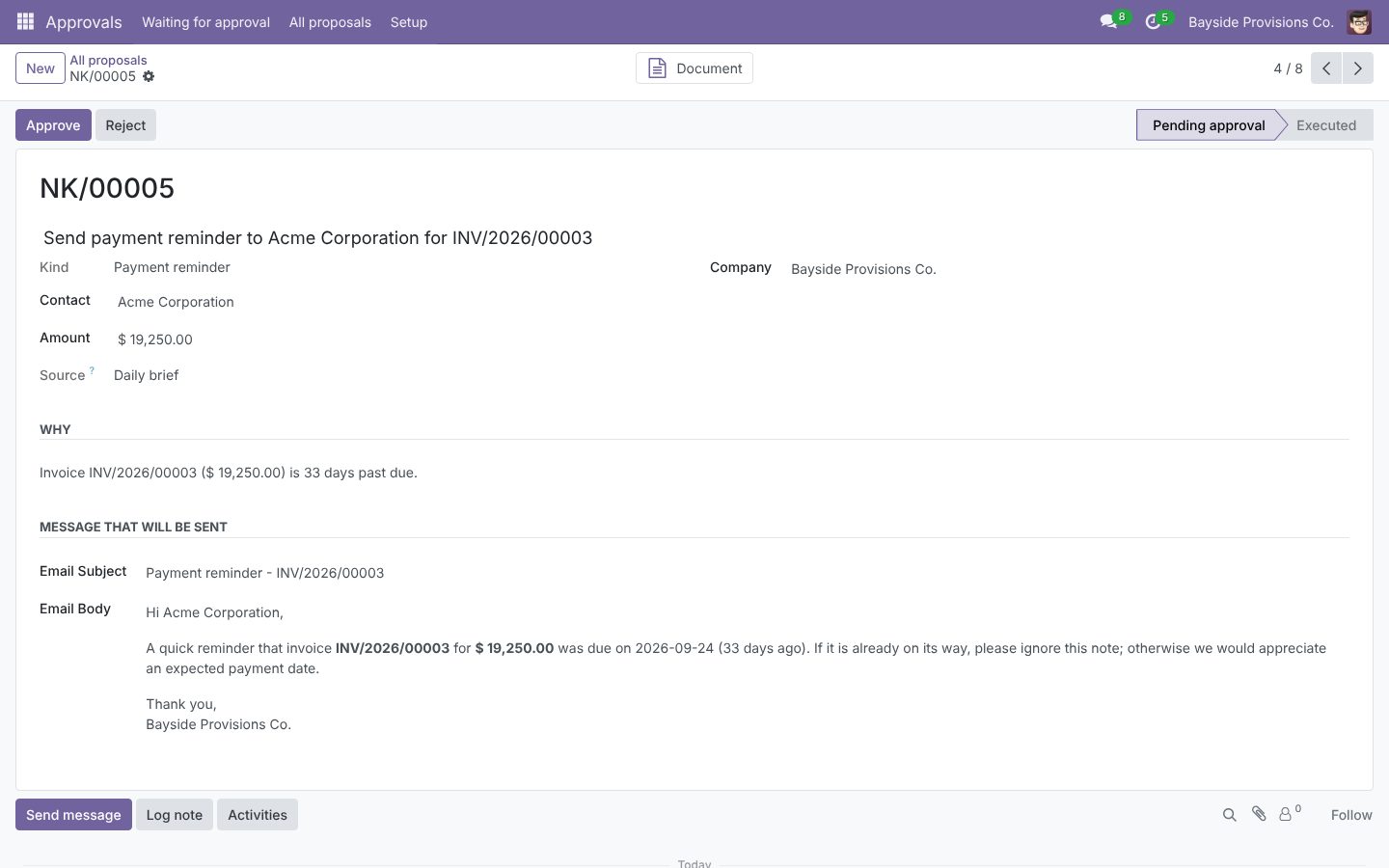Click the 4 / 8 pager counter
1389x868 pixels.
tap(1288, 68)
